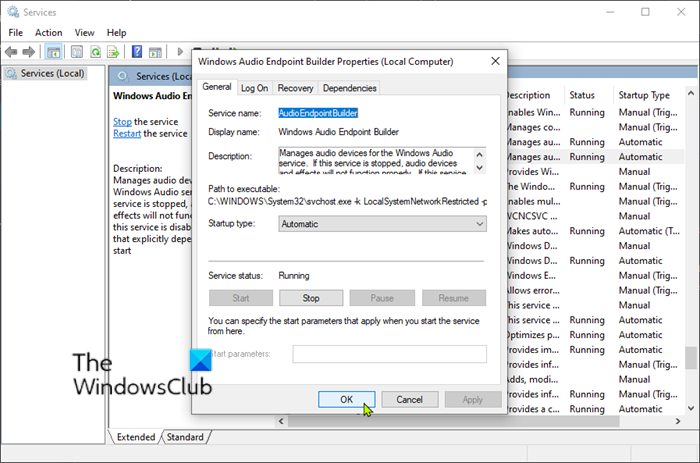The width and height of the screenshot is (700, 463).
Task: Click the Back arrow in the Services toolbar
Action: coord(11,52)
